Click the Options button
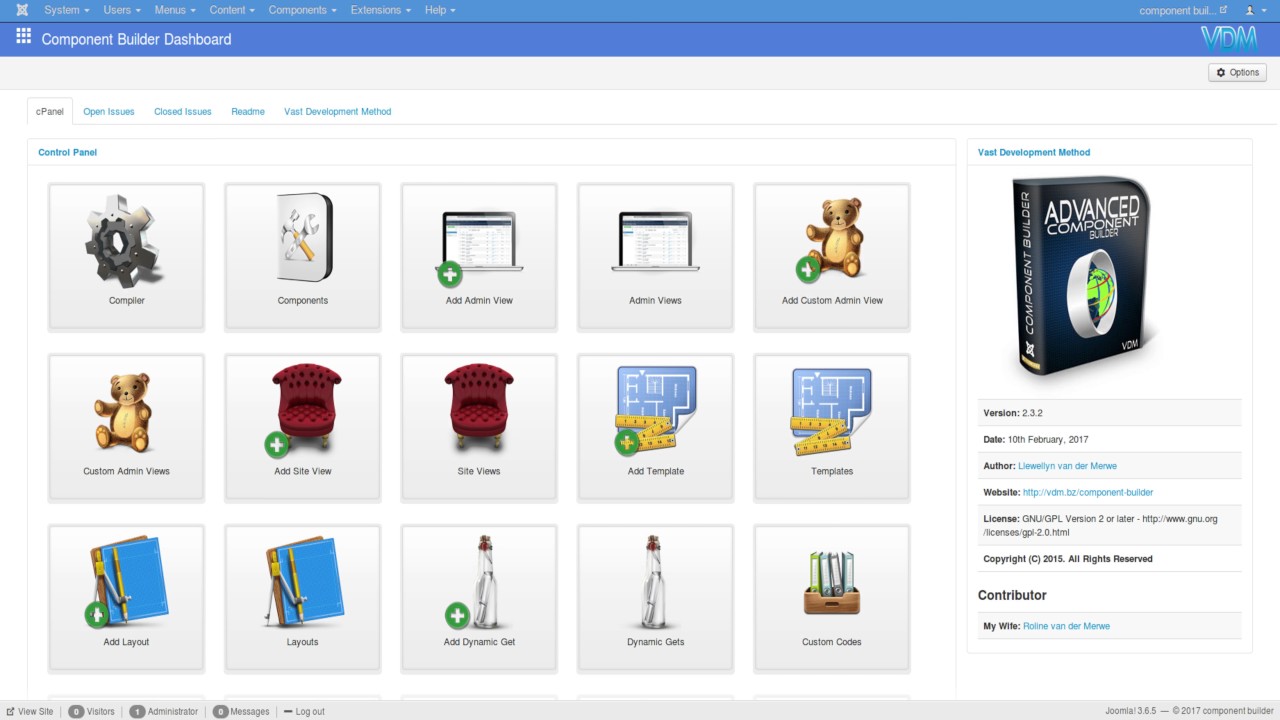 pyautogui.click(x=1238, y=72)
